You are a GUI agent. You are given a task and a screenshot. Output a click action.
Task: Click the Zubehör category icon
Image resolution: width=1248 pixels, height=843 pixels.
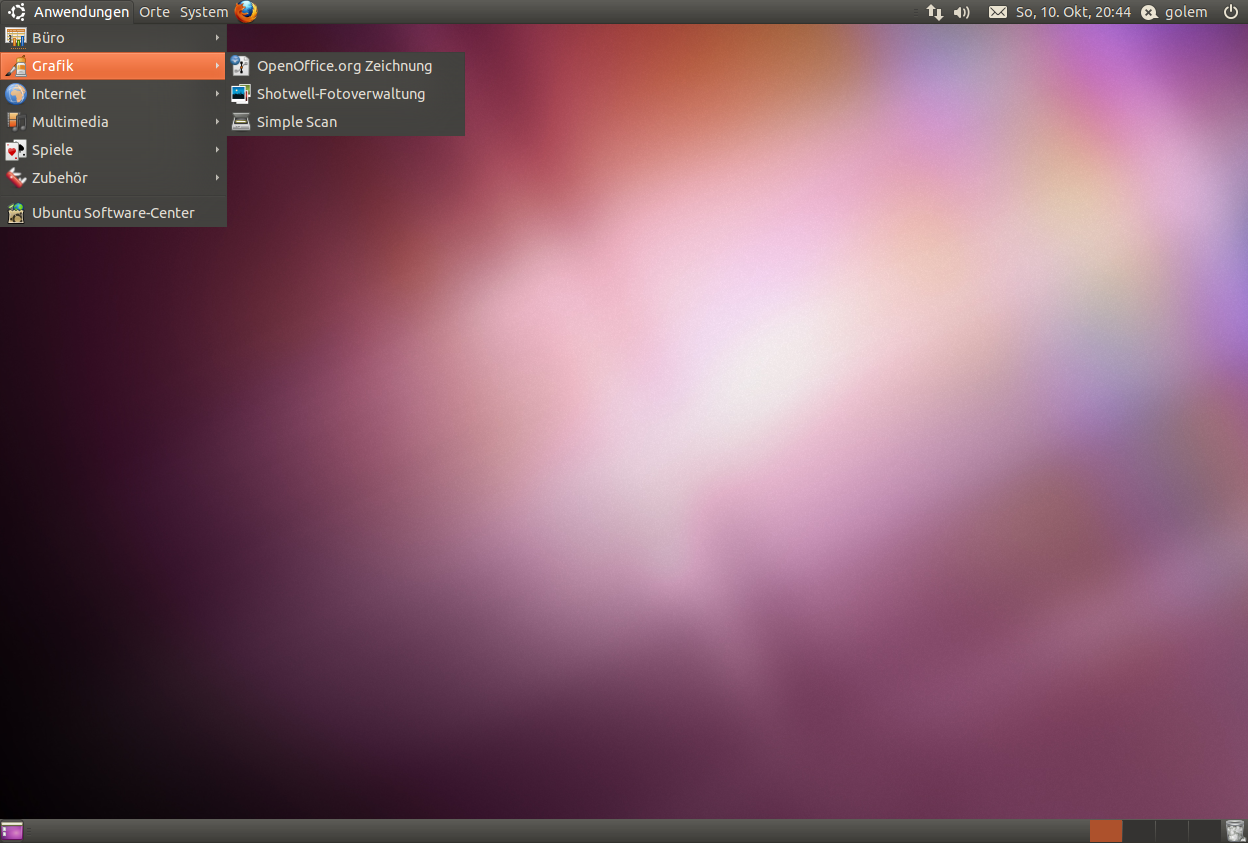pyautogui.click(x=16, y=178)
